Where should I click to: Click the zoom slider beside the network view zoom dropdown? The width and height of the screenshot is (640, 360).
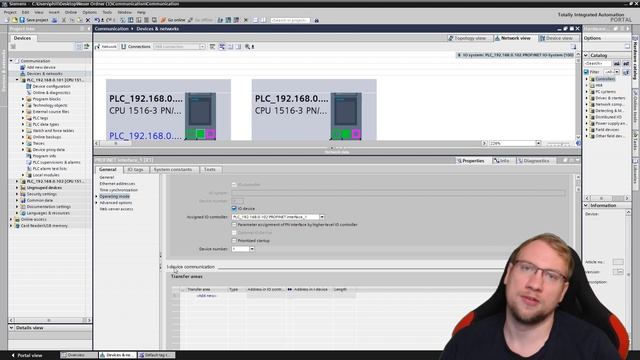pyautogui.click(x=558, y=143)
